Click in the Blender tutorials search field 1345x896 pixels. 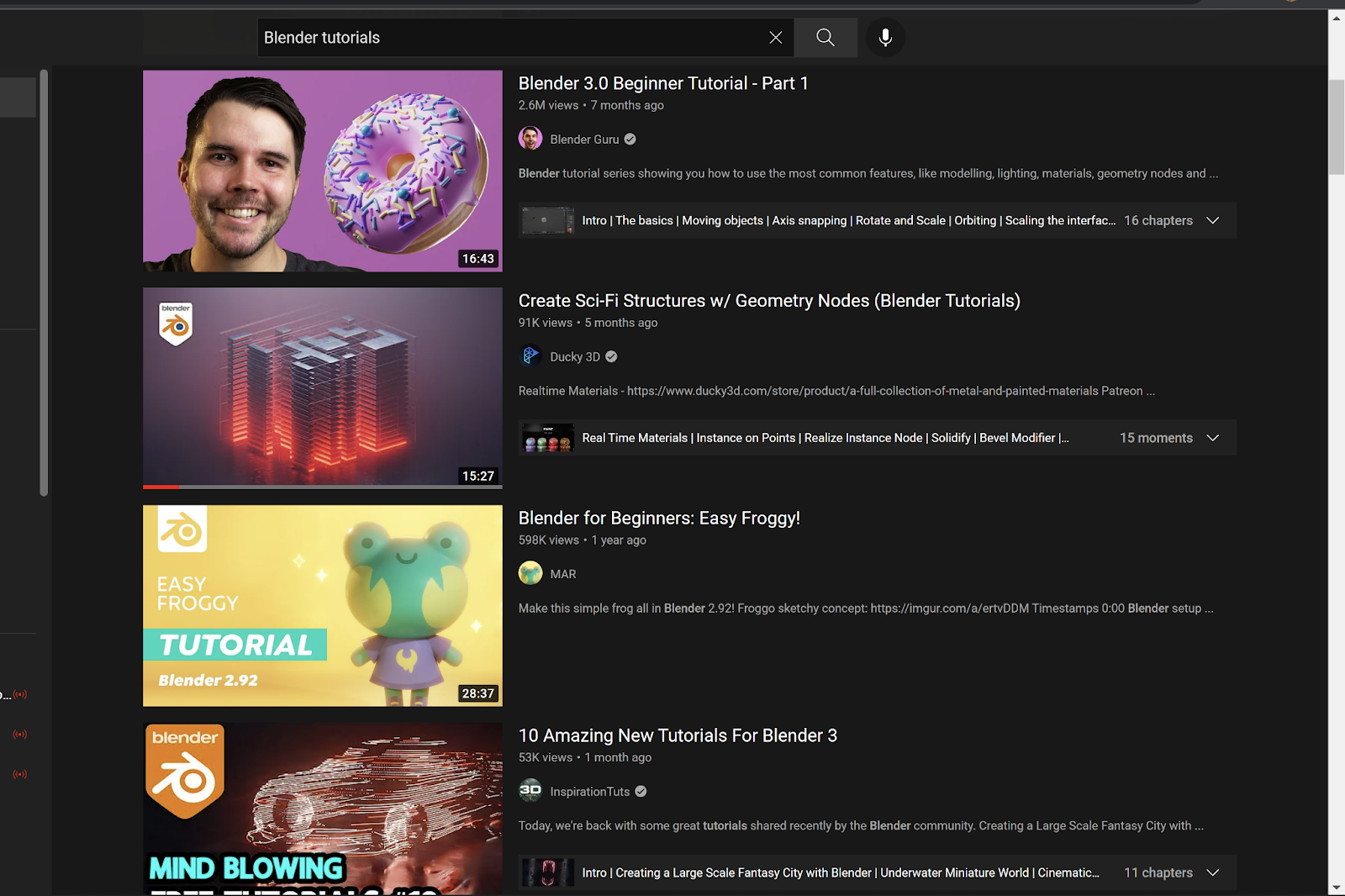coord(504,38)
